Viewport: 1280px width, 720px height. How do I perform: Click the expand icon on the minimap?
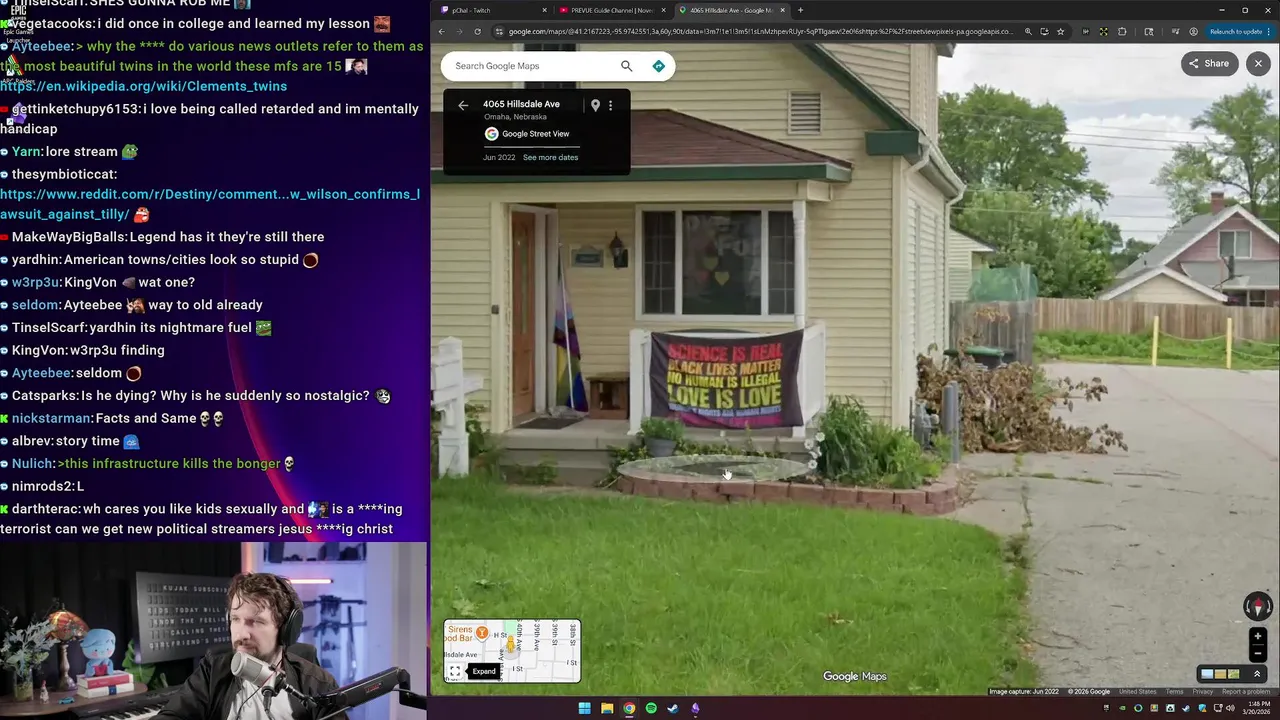(x=455, y=671)
